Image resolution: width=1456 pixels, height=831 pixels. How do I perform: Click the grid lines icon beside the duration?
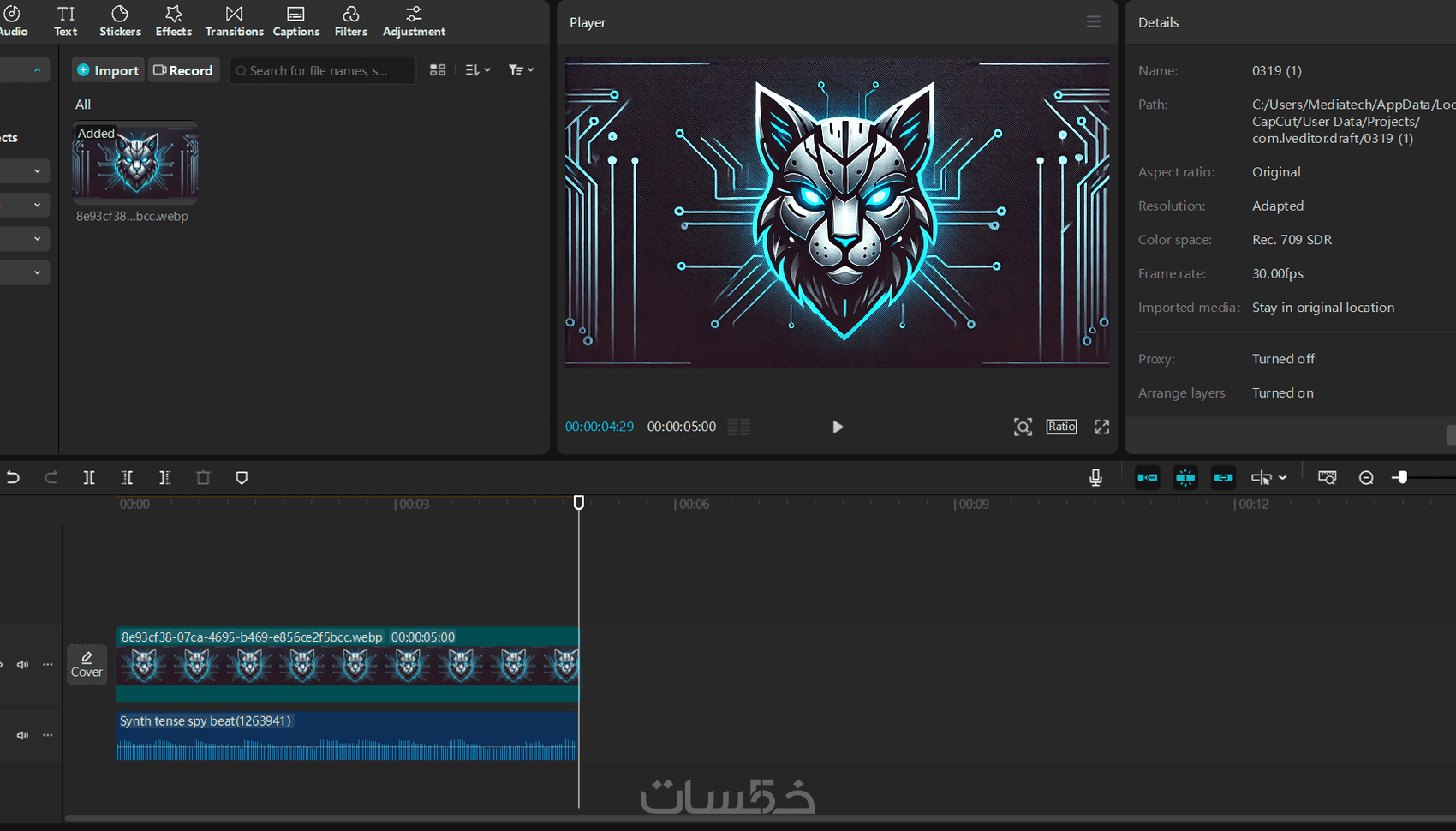click(x=739, y=427)
